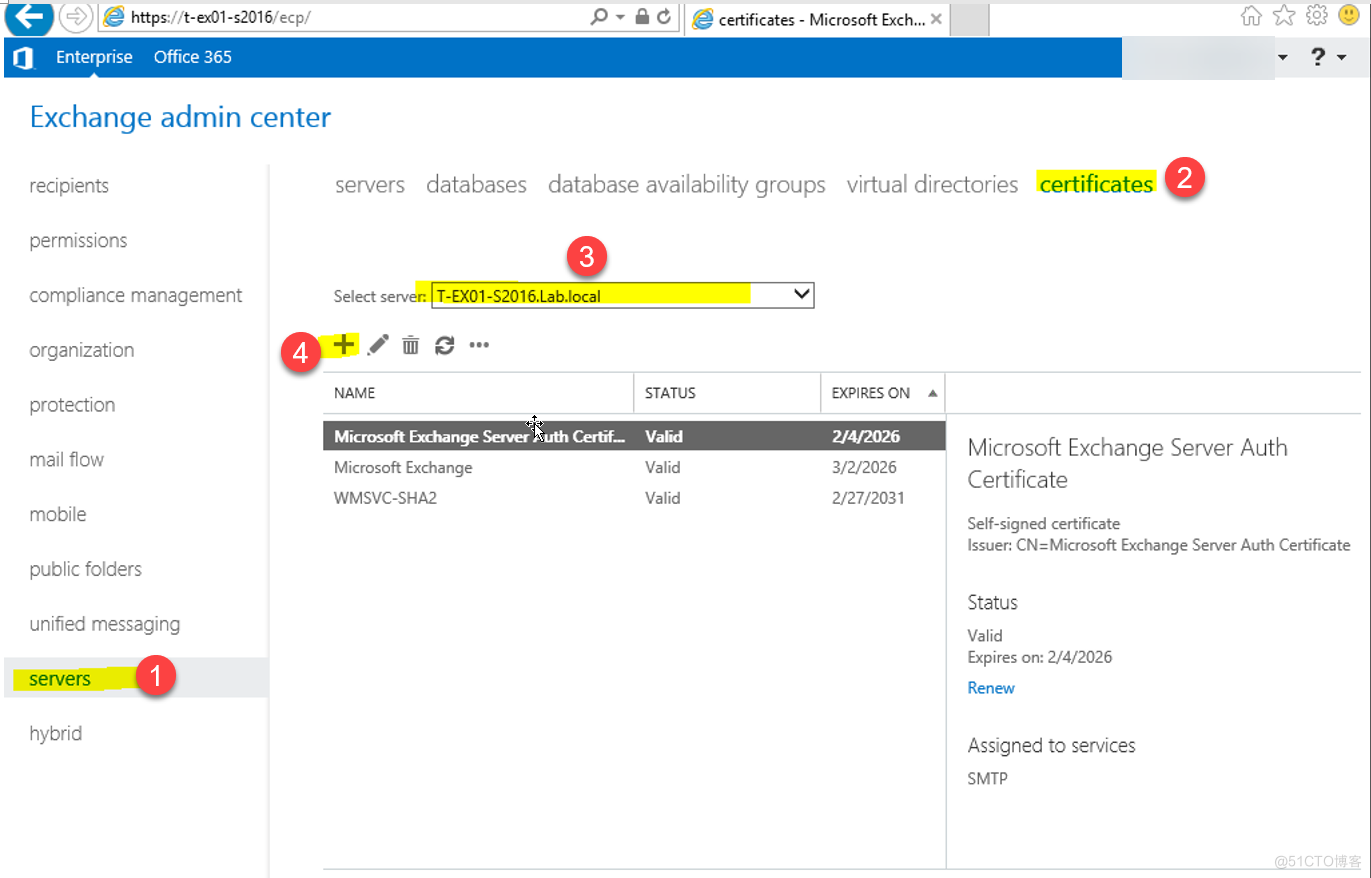Viewport: 1371px width, 878px height.
Task: Open the user account dropdown arrow
Action: pos(1283,58)
